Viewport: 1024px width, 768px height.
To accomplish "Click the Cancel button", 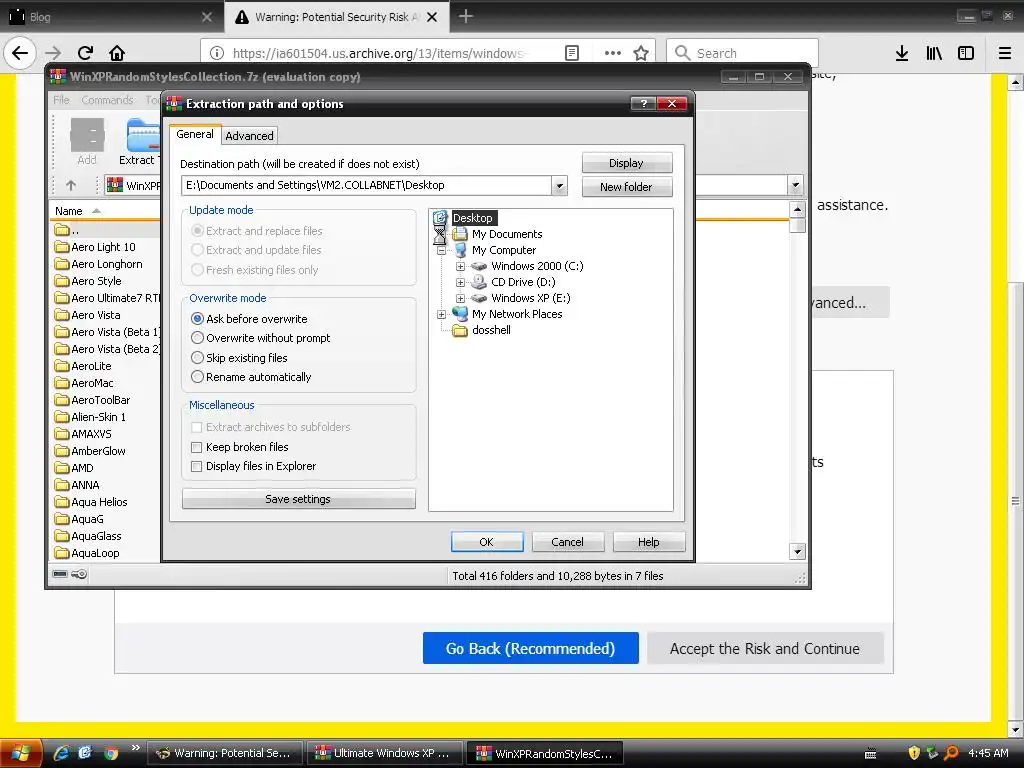I will point(567,542).
